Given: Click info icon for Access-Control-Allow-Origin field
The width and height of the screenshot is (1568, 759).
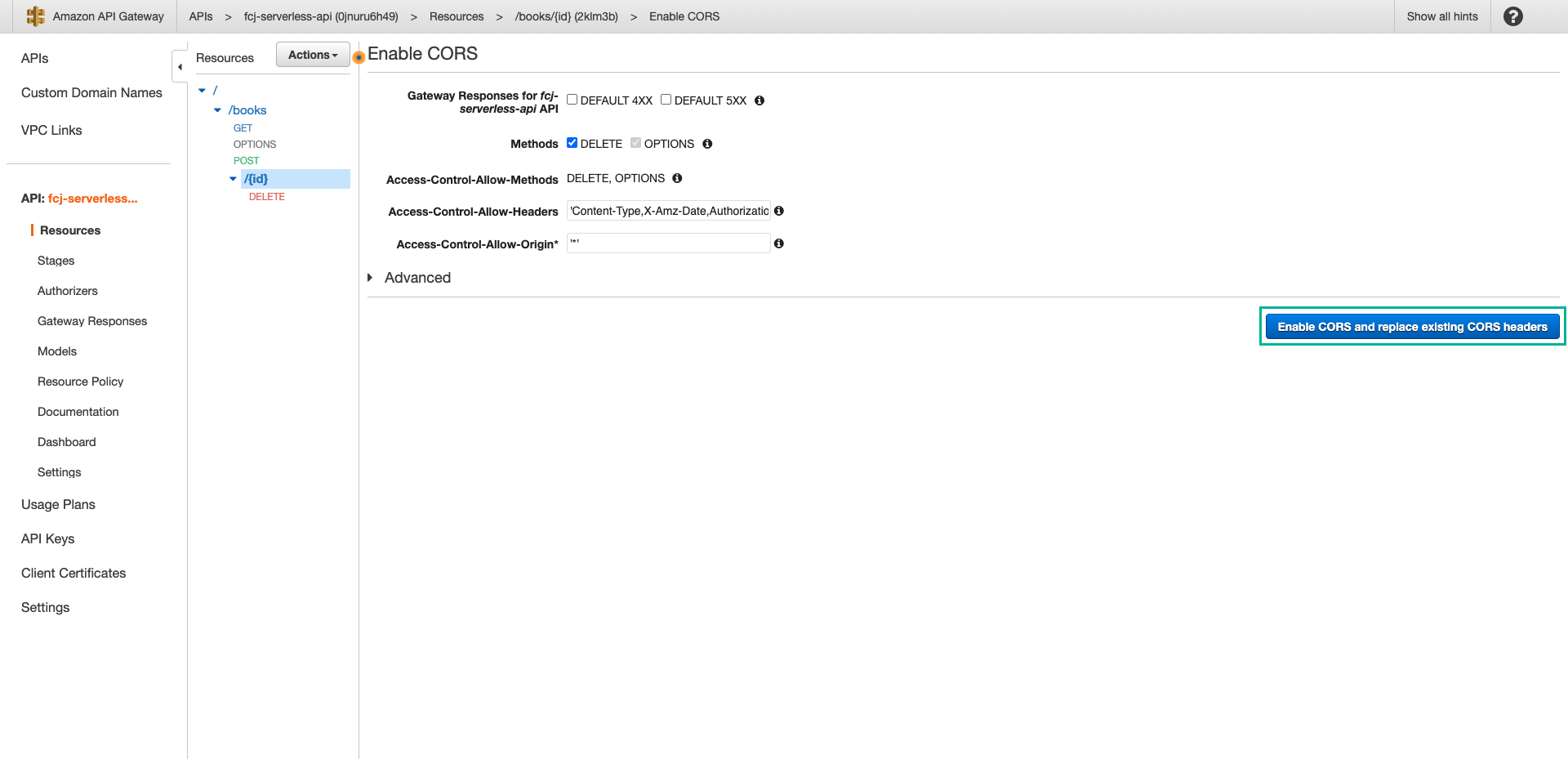Looking at the screenshot, I should (x=779, y=243).
